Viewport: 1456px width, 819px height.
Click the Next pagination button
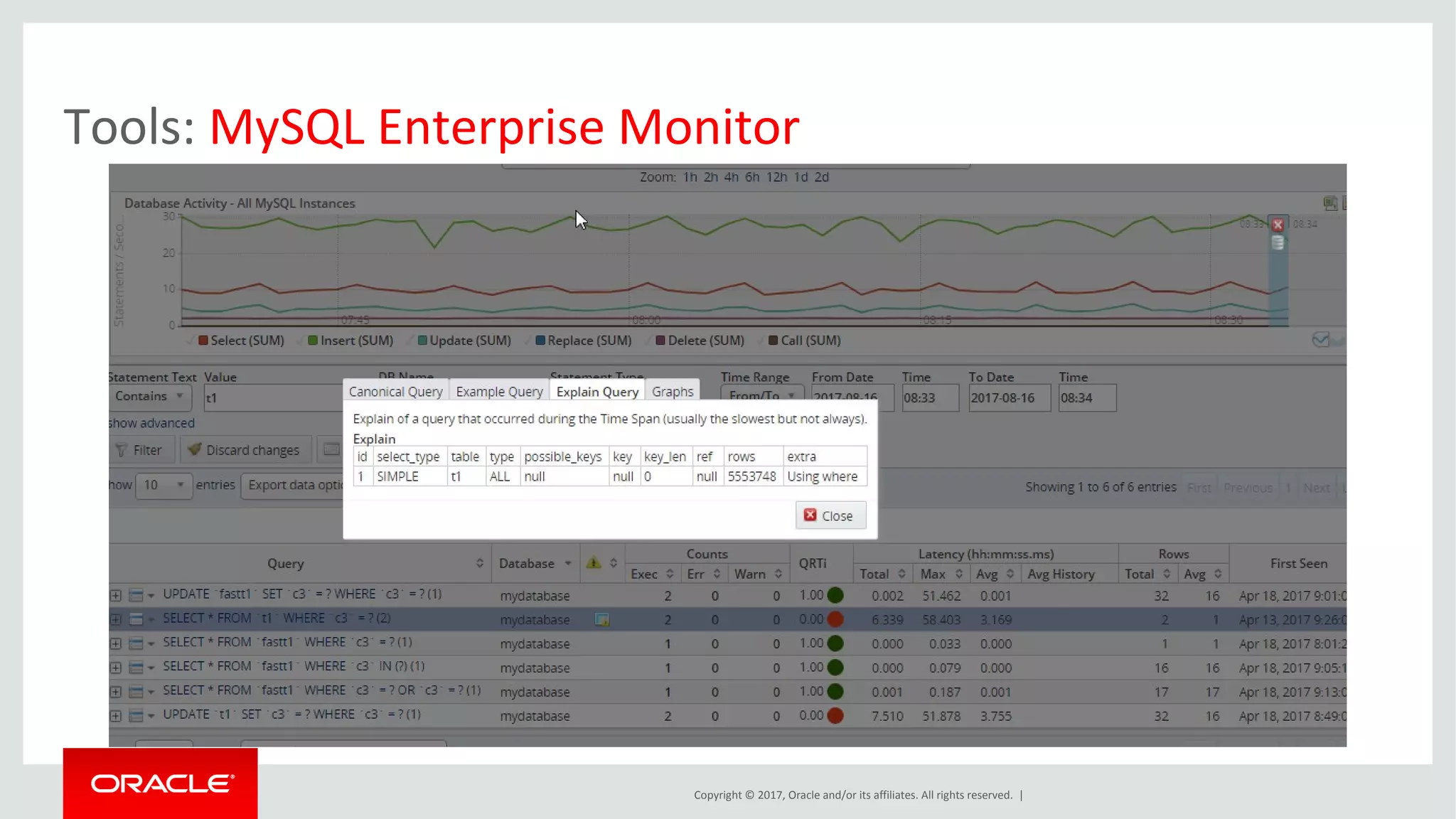[x=1316, y=488]
